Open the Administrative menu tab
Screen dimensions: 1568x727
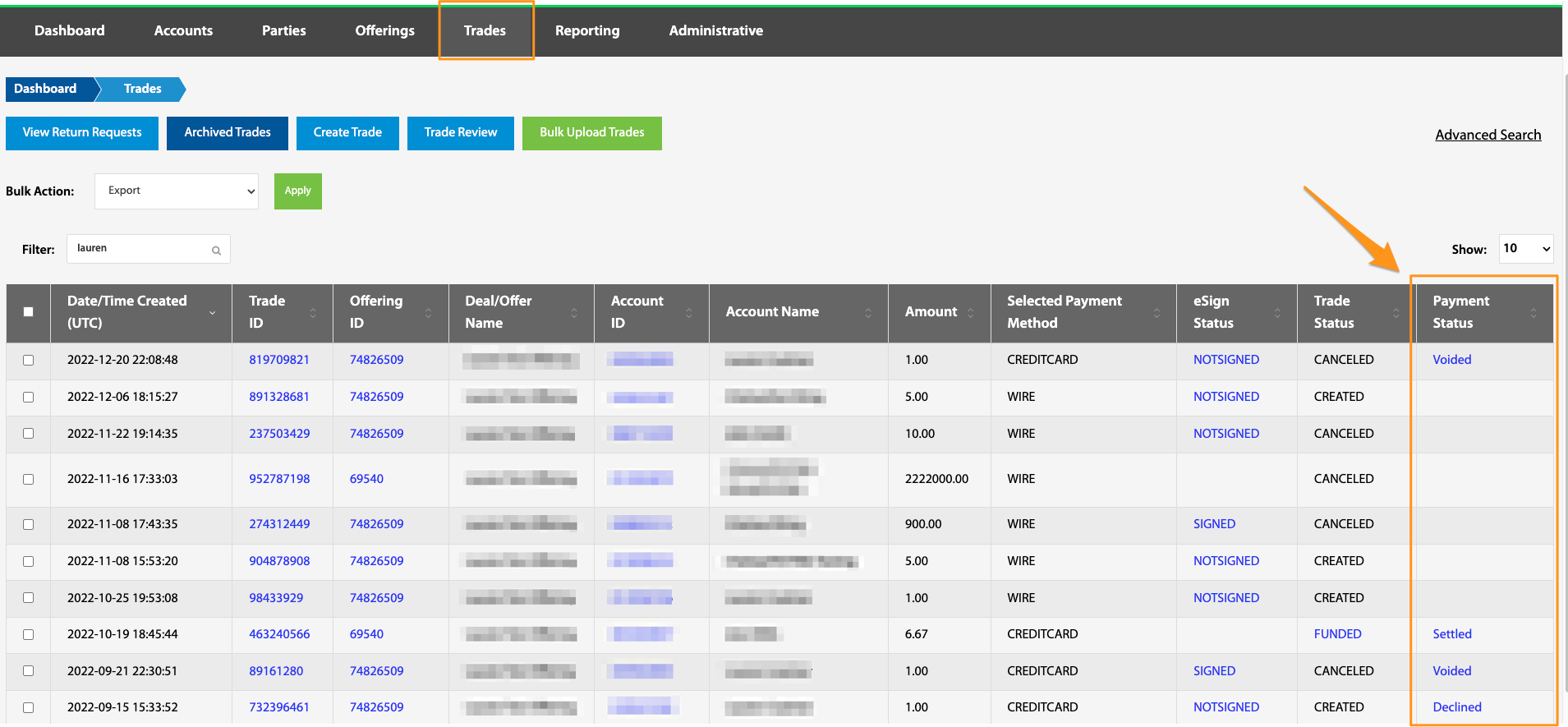(x=716, y=30)
